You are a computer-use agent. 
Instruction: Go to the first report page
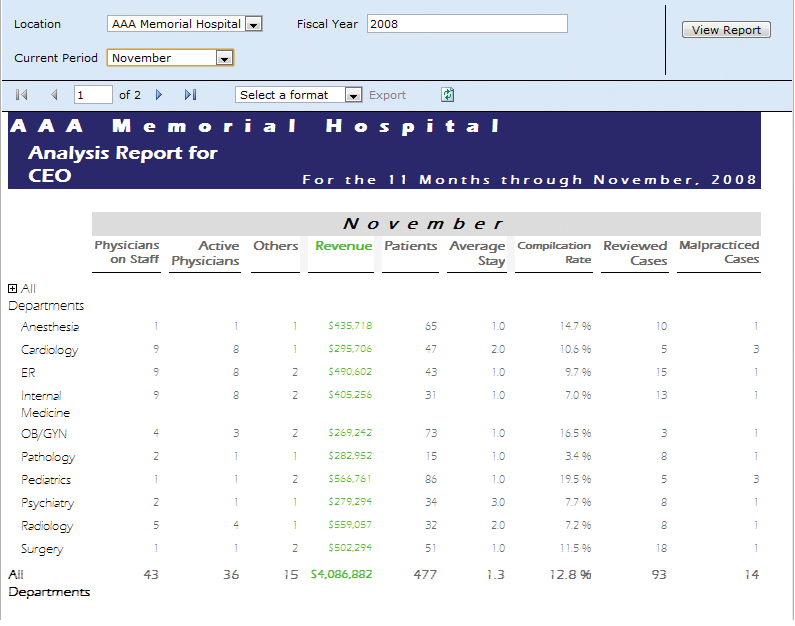[x=22, y=95]
